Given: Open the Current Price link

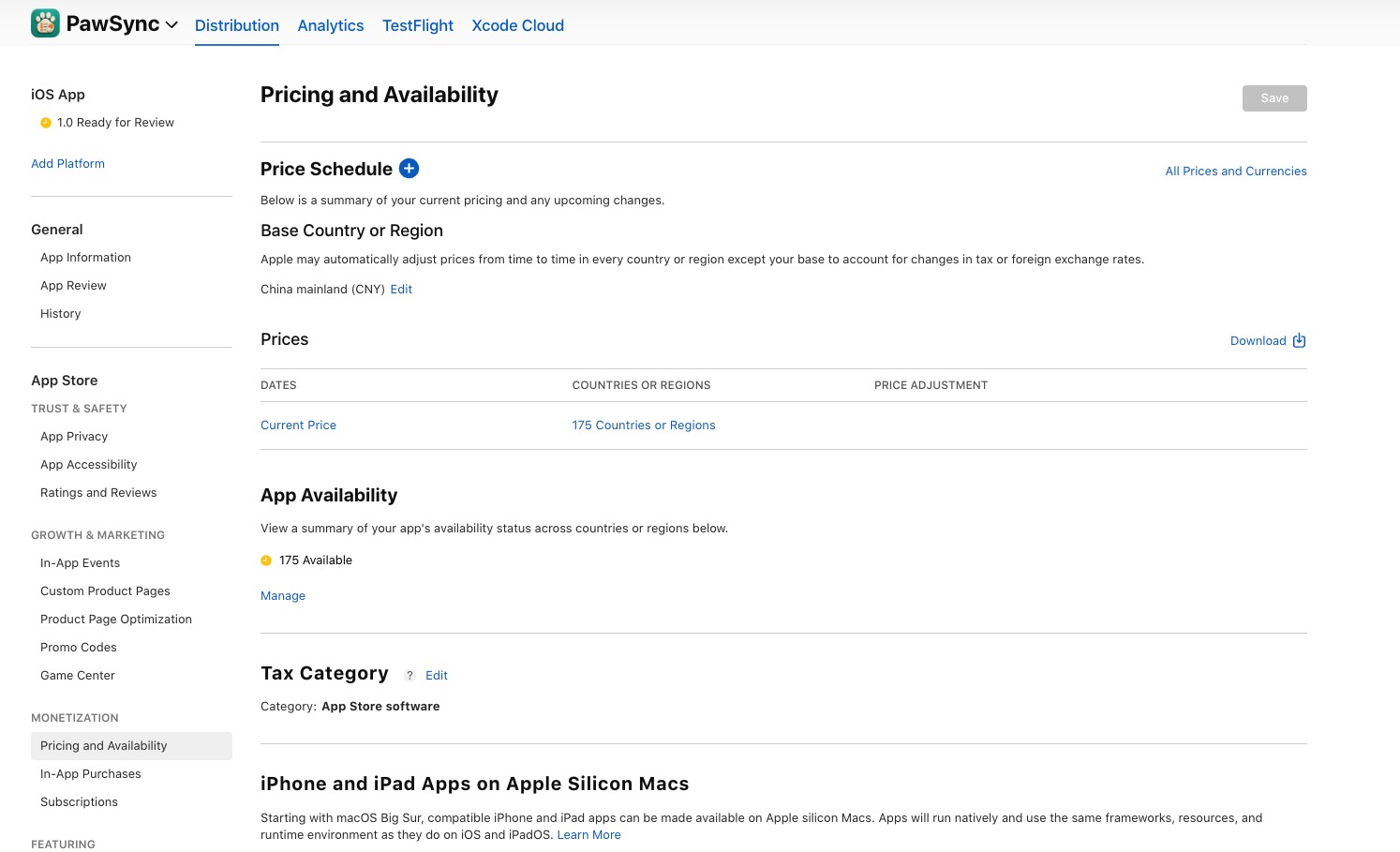Looking at the screenshot, I should (x=298, y=426).
